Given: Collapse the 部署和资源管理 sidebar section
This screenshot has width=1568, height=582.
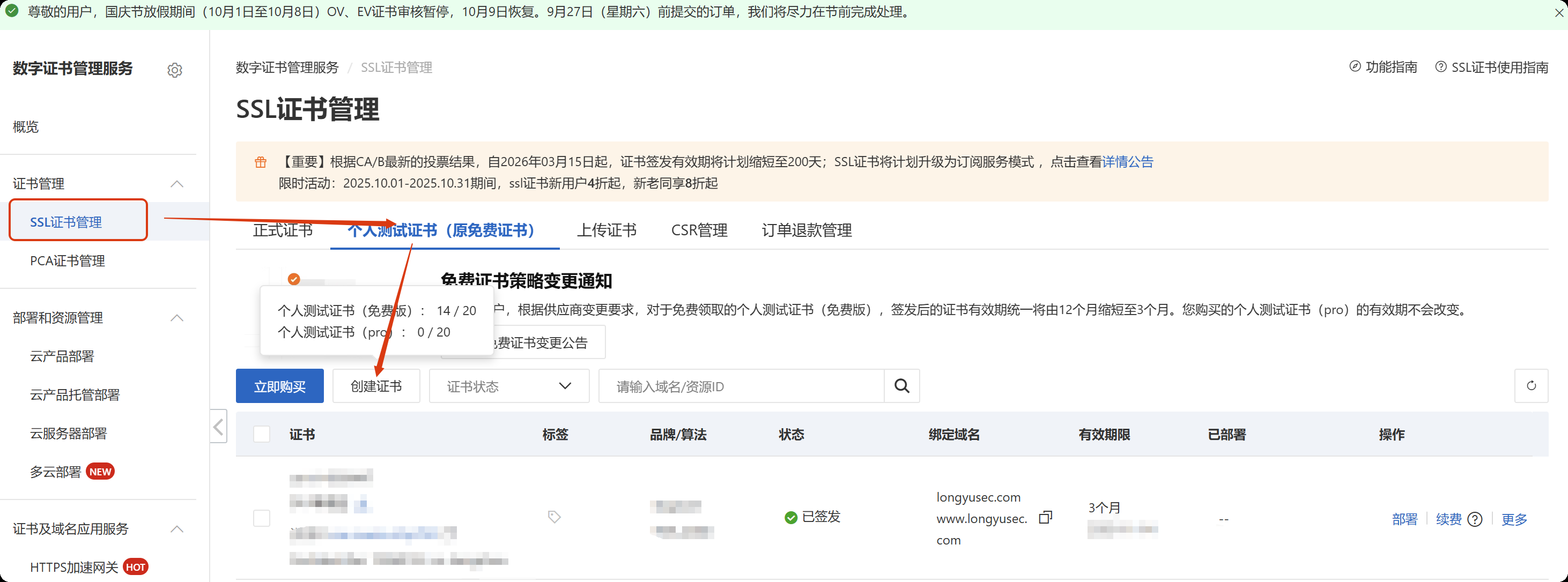Looking at the screenshot, I should 176,317.
